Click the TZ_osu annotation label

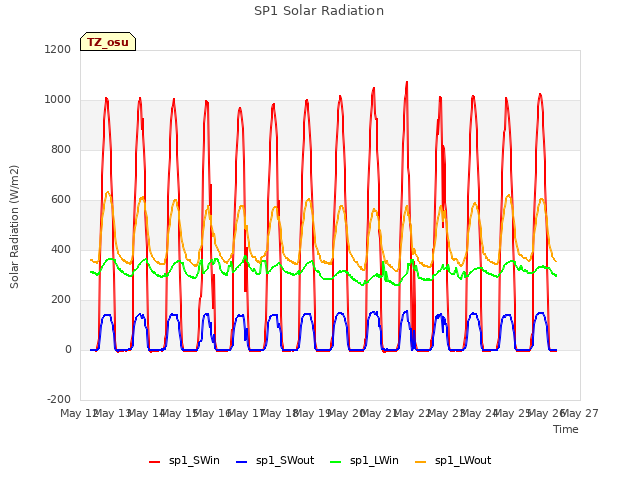108,42
